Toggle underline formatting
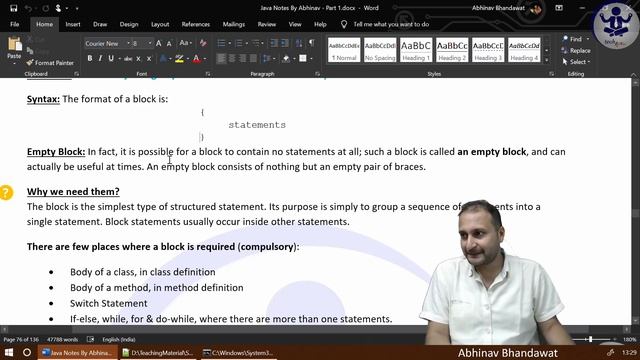This screenshot has width=640, height=360. [x=111, y=59]
